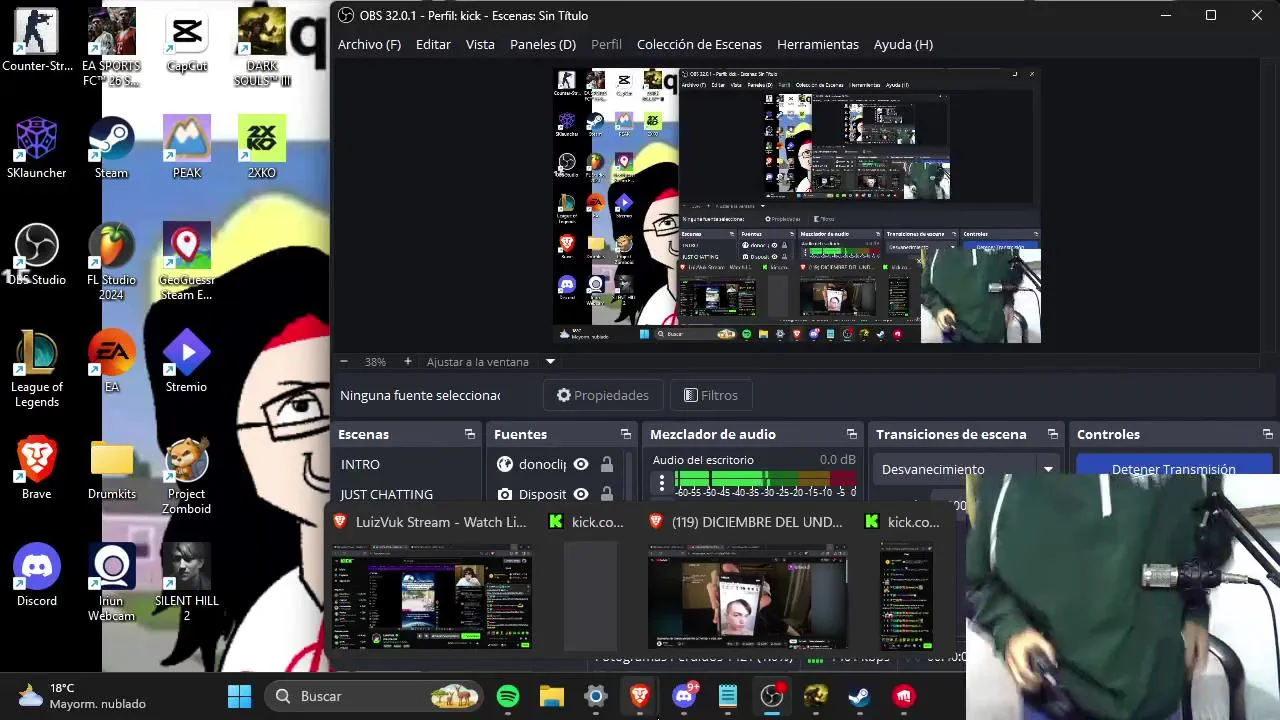
Task: Open Audio del escritorio options menu
Action: (x=661, y=482)
